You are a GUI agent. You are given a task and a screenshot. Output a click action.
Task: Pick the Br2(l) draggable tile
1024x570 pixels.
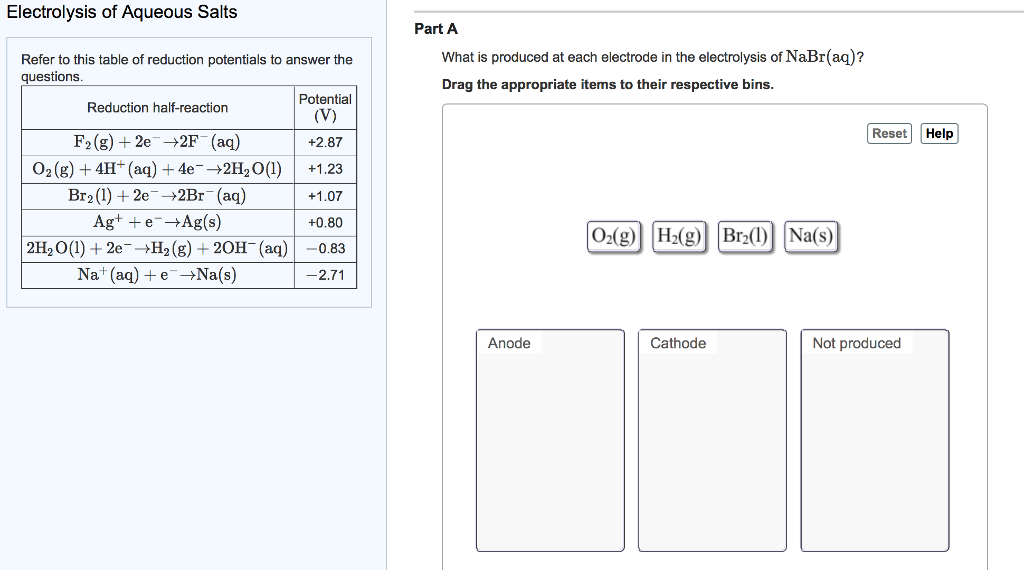click(x=746, y=237)
